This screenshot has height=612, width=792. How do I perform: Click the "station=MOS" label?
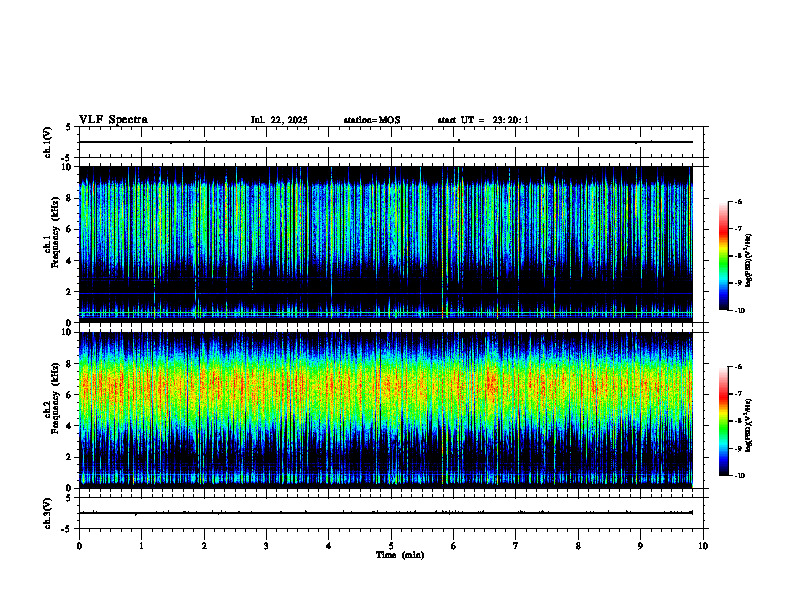[372, 120]
